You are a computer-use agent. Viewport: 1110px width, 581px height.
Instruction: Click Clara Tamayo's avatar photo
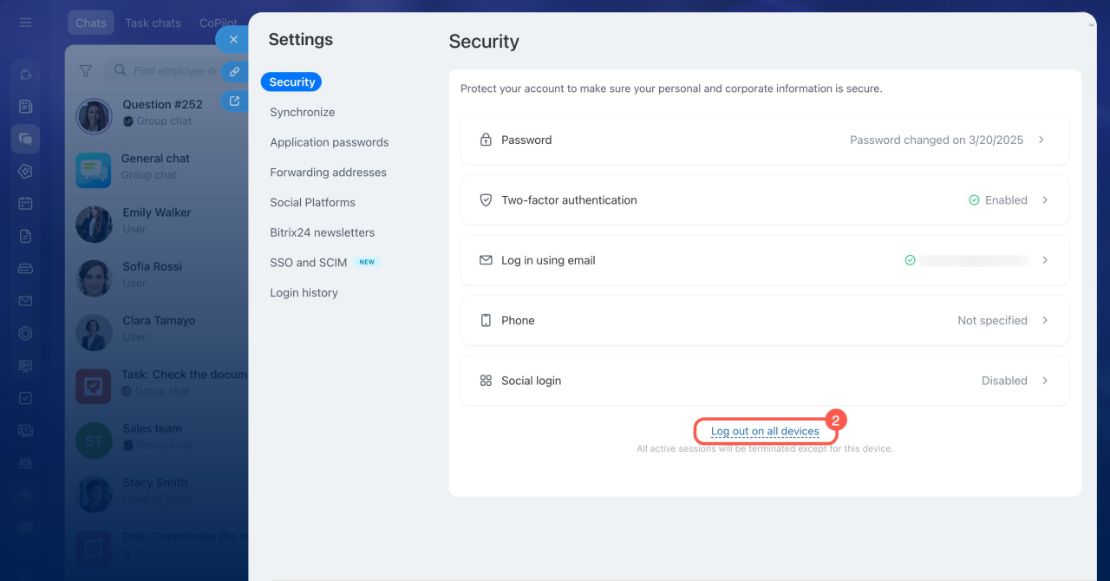coord(93,332)
